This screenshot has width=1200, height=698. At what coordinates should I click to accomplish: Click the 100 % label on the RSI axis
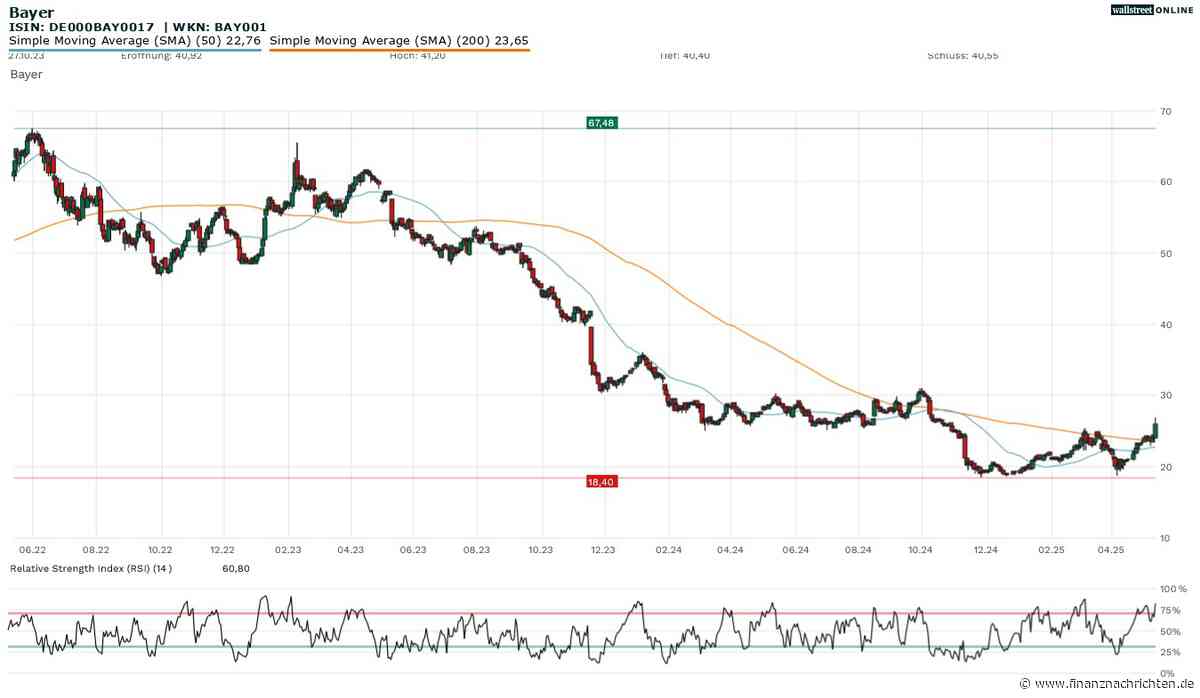pyautogui.click(x=1172, y=590)
